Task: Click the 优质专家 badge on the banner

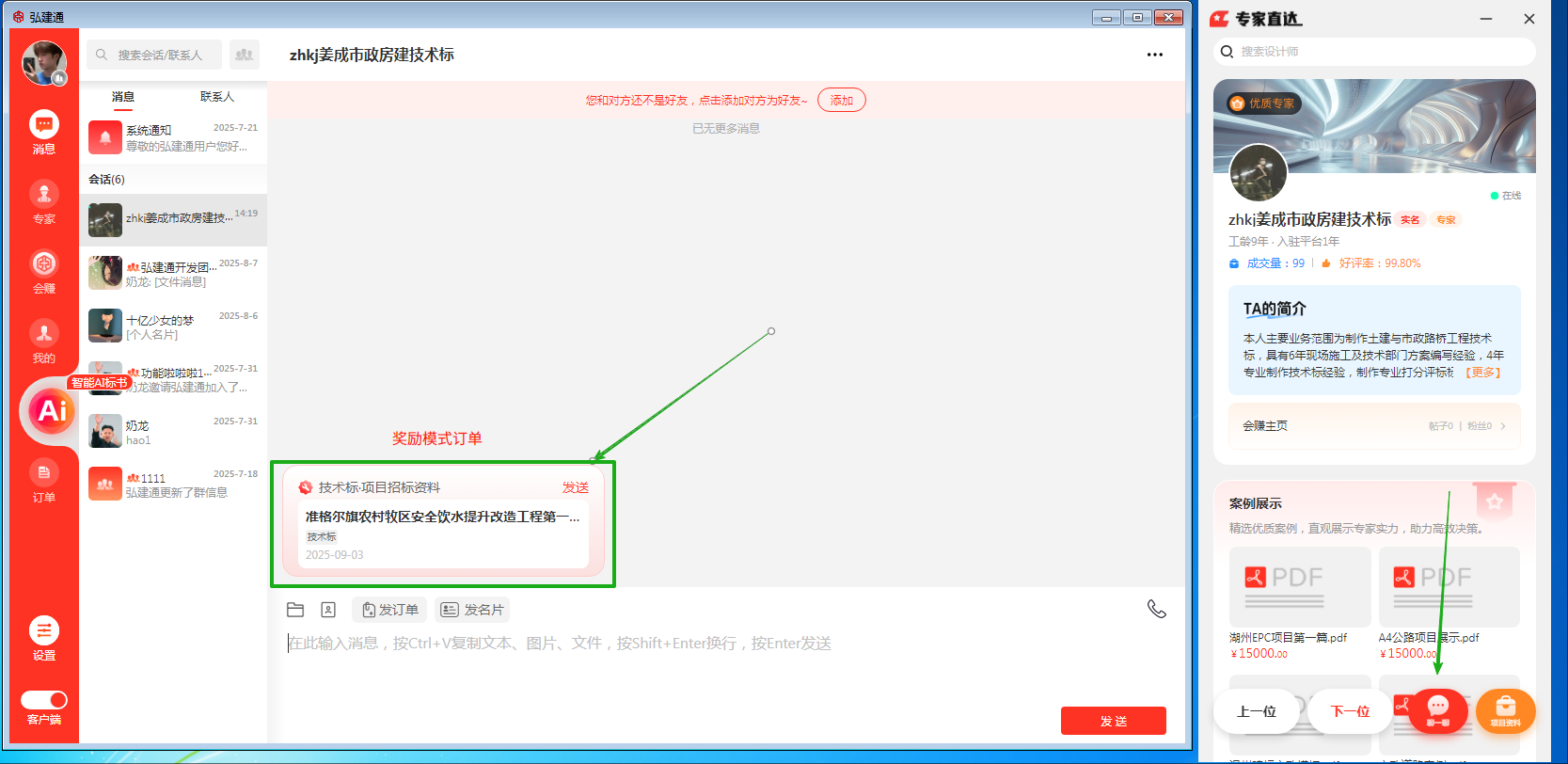Action: click(x=1264, y=103)
